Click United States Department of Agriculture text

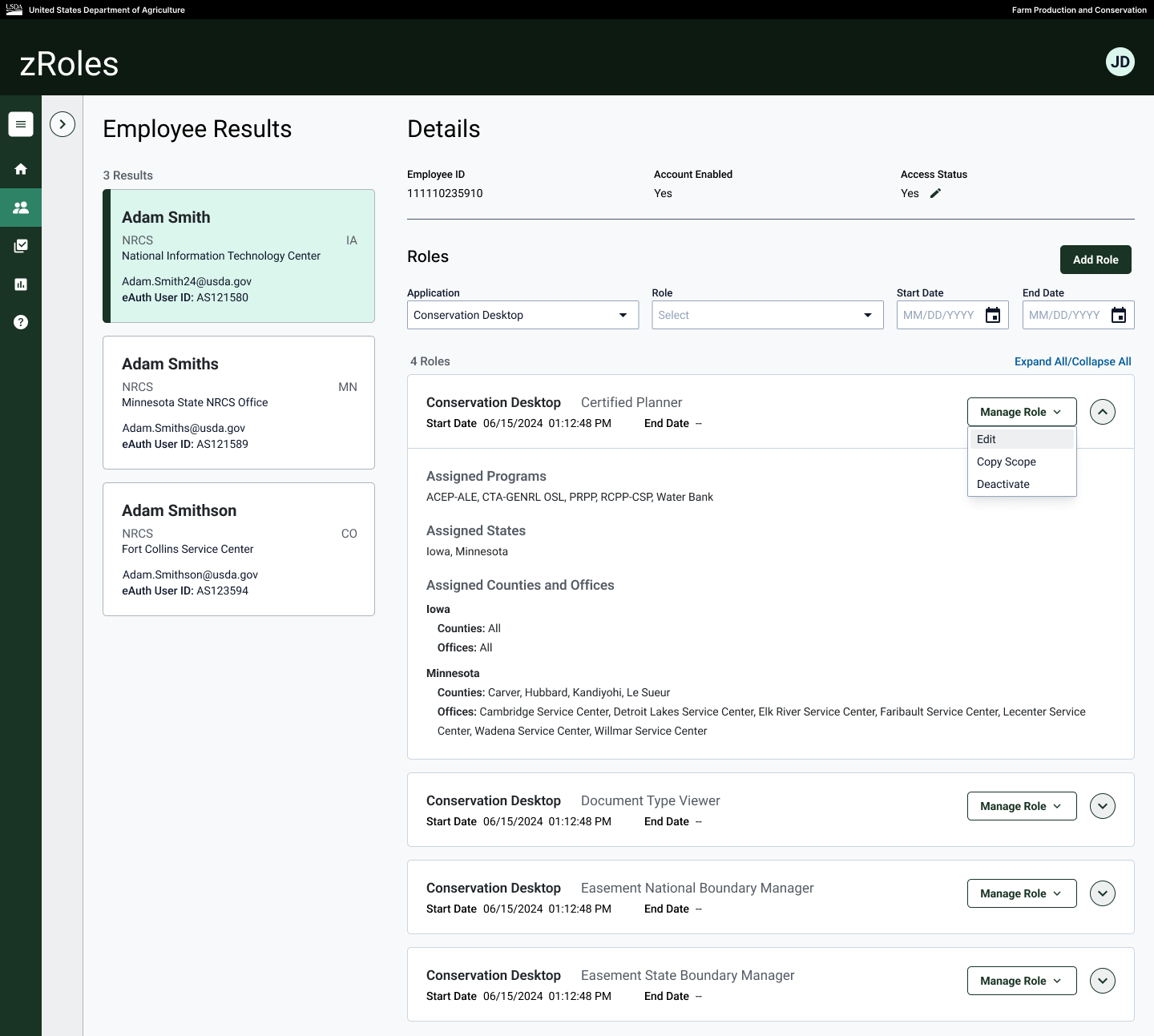pos(107,10)
